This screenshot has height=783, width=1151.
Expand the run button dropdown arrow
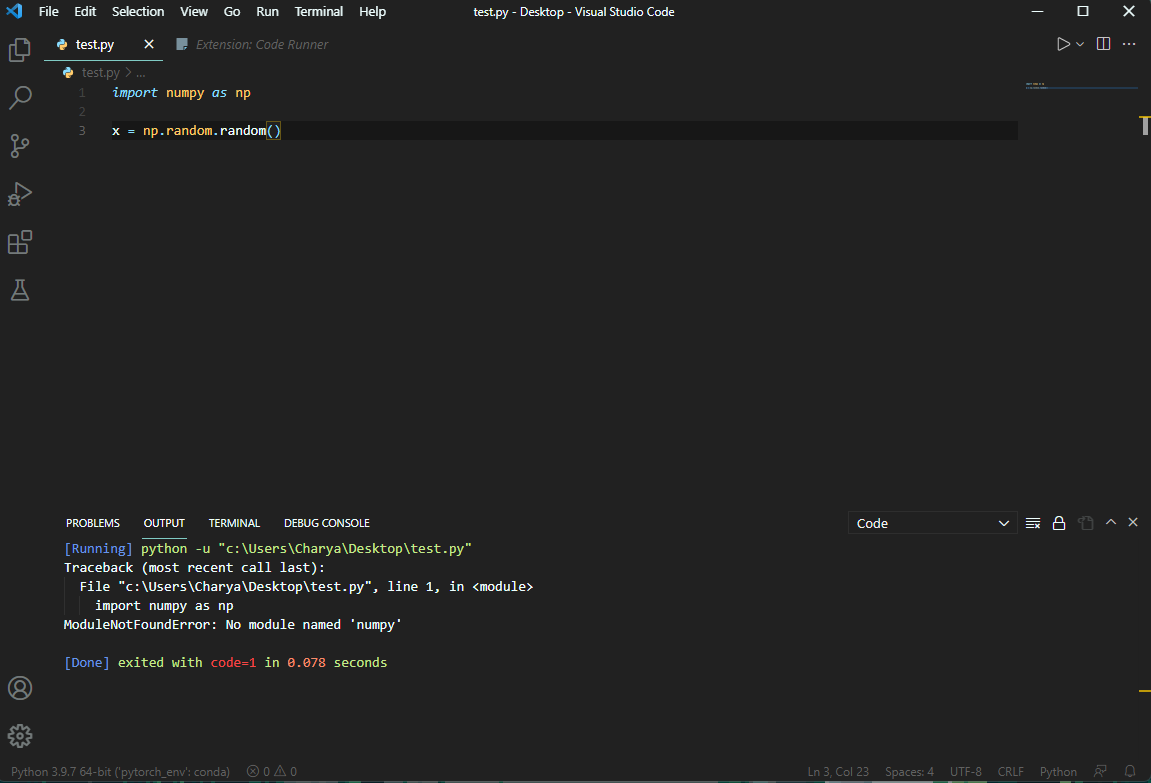[1080, 45]
